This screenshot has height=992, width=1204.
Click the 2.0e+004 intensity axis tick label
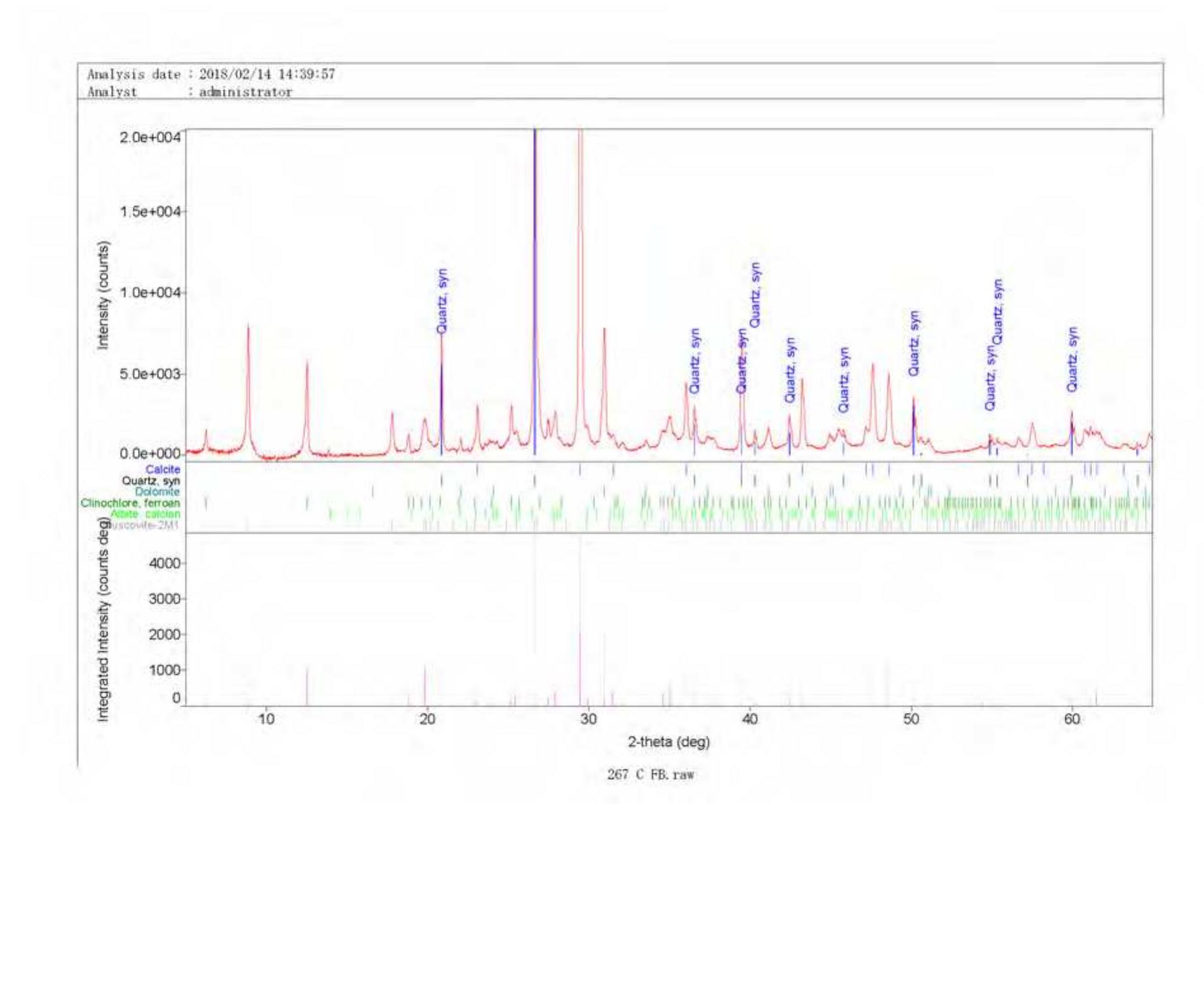click(149, 137)
